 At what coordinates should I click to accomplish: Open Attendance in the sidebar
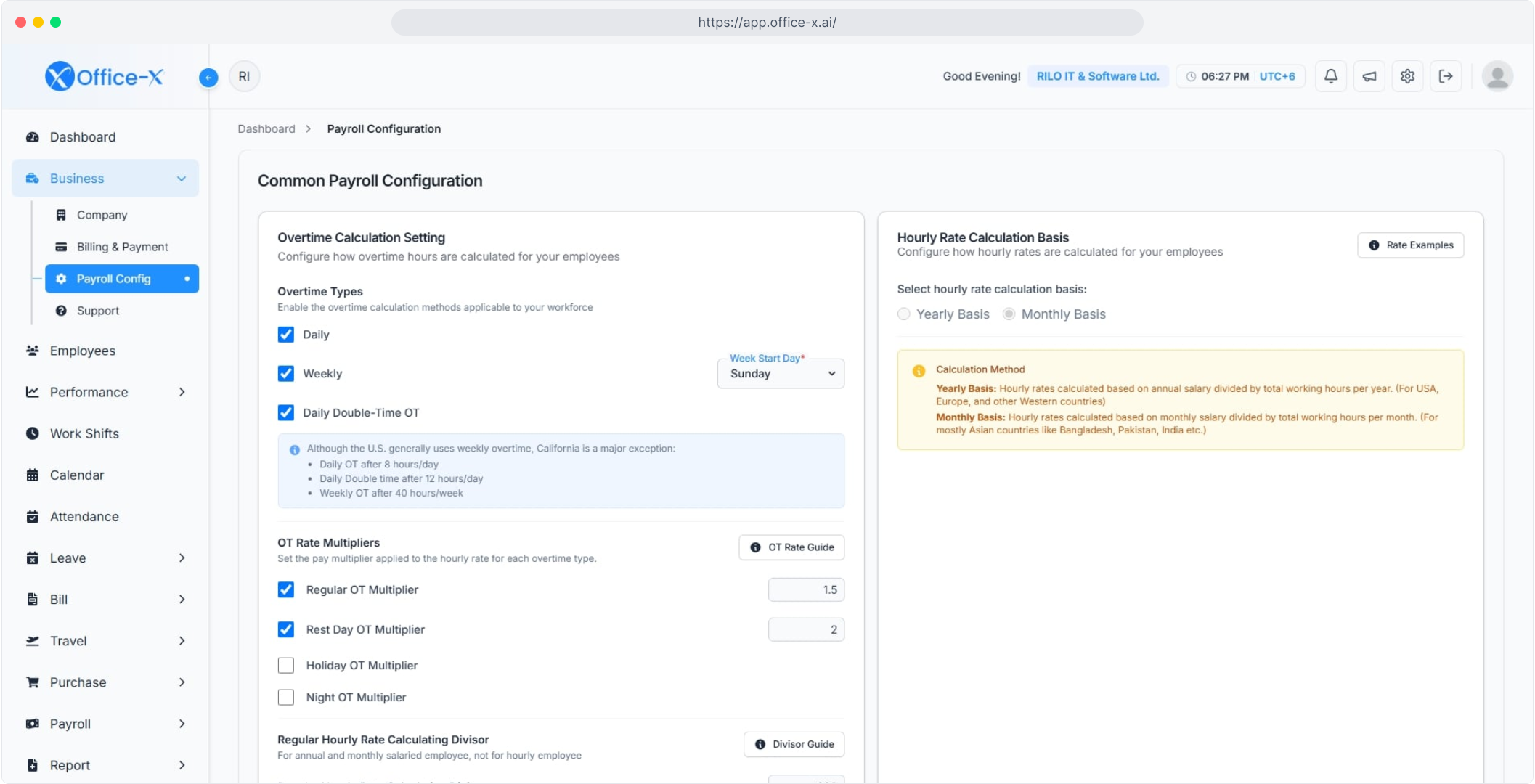click(105, 516)
